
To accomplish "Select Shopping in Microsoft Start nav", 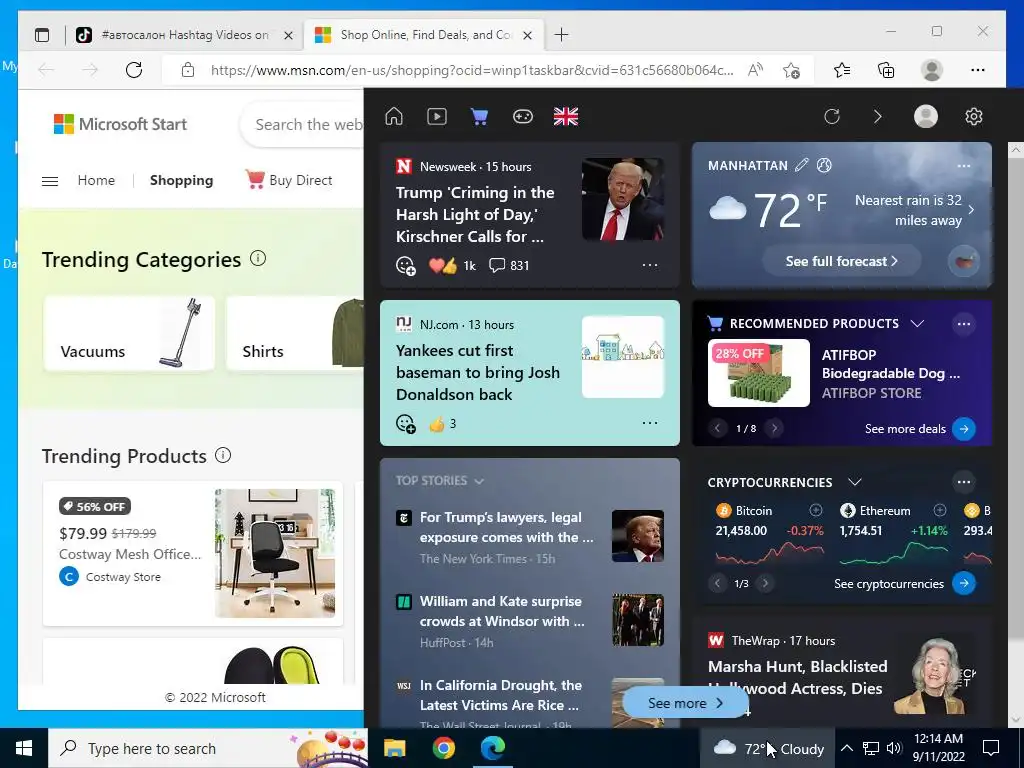I will click(182, 180).
